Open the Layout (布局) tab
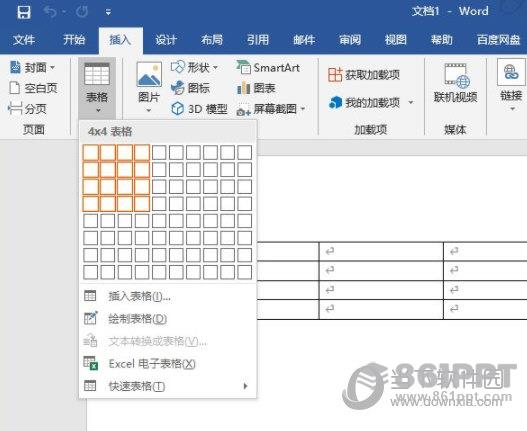Image resolution: width=527 pixels, height=431 pixels. point(212,40)
